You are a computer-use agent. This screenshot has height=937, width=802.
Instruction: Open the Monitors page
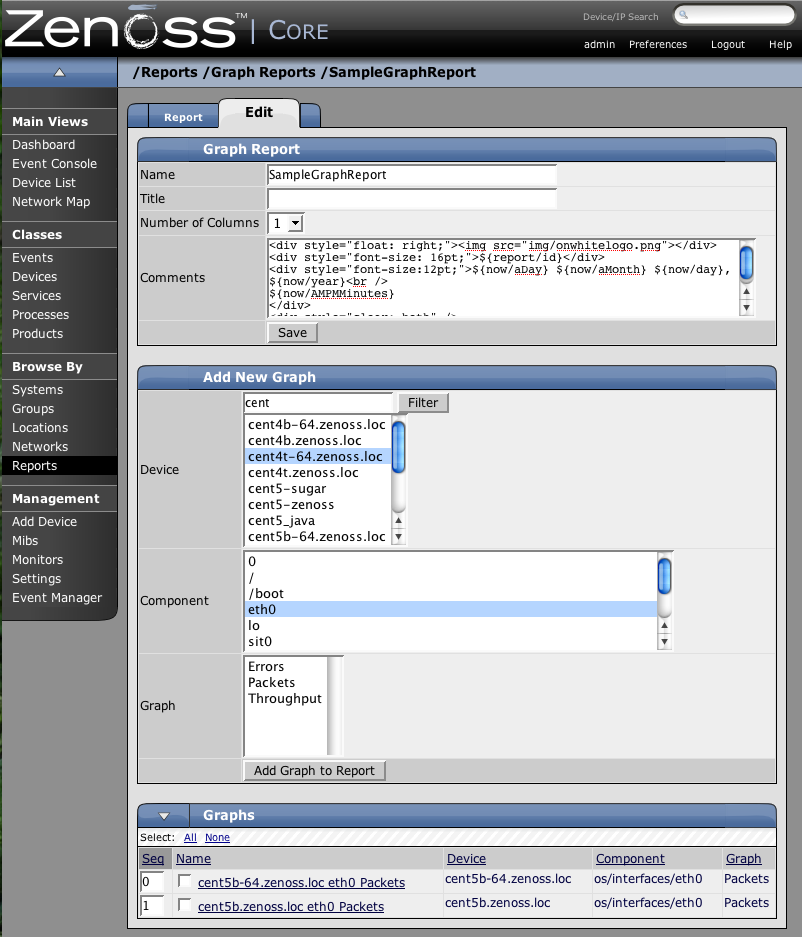pos(37,560)
